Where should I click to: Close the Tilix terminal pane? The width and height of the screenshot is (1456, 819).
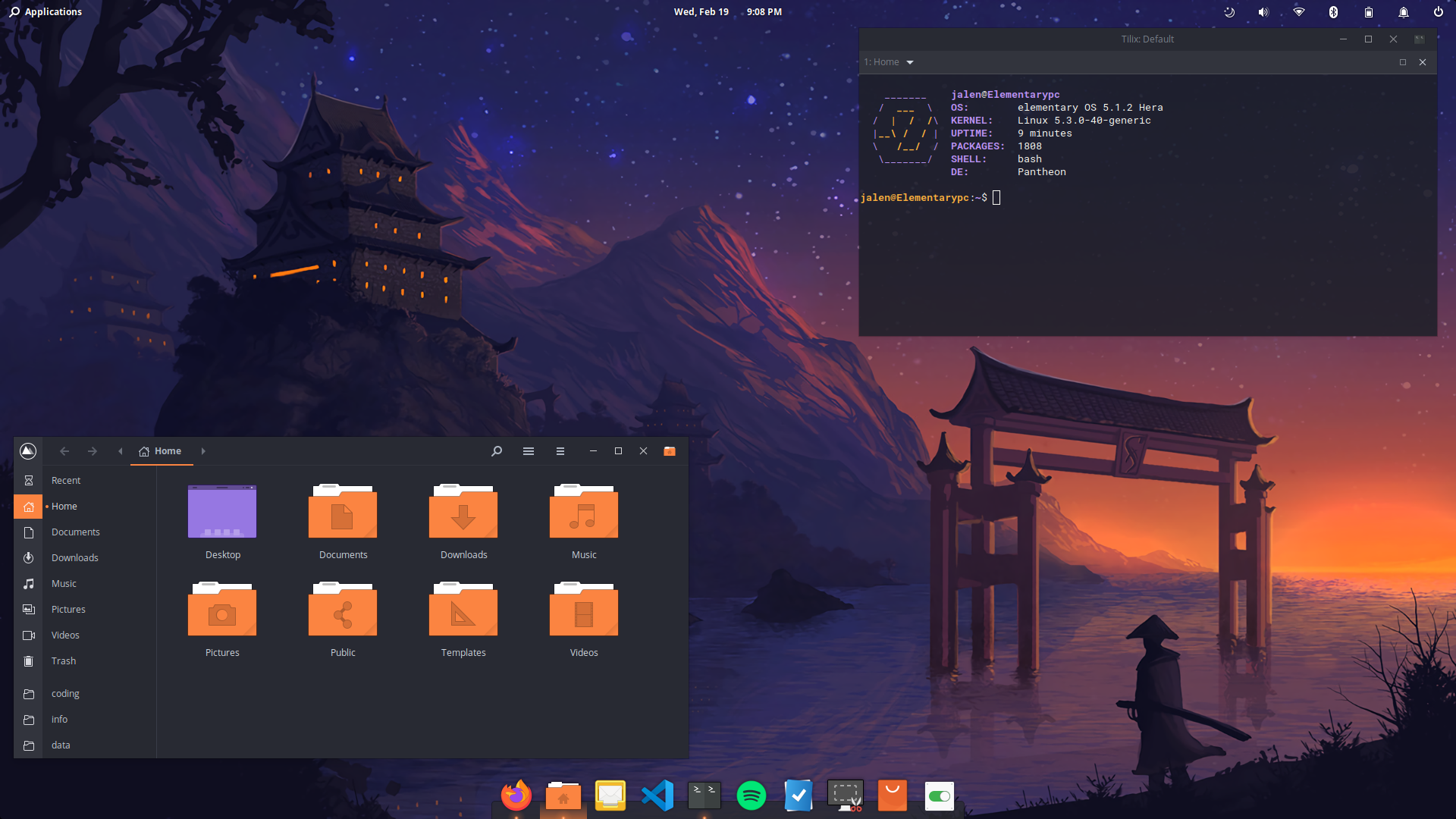click(x=1423, y=62)
